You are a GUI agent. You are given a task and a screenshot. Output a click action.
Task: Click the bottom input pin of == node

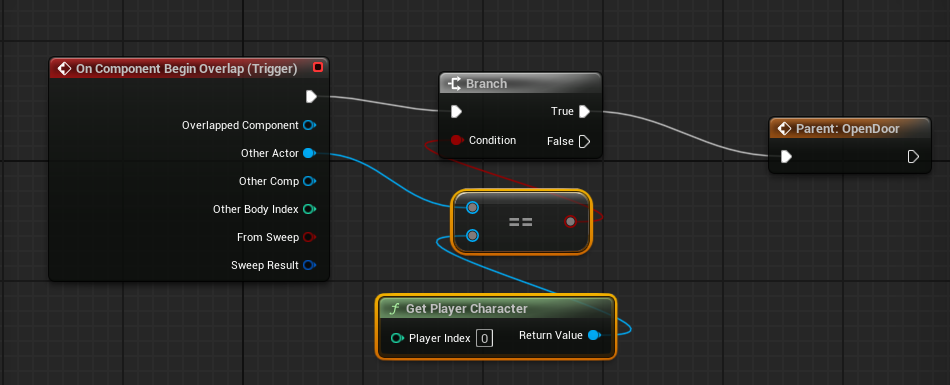point(473,235)
